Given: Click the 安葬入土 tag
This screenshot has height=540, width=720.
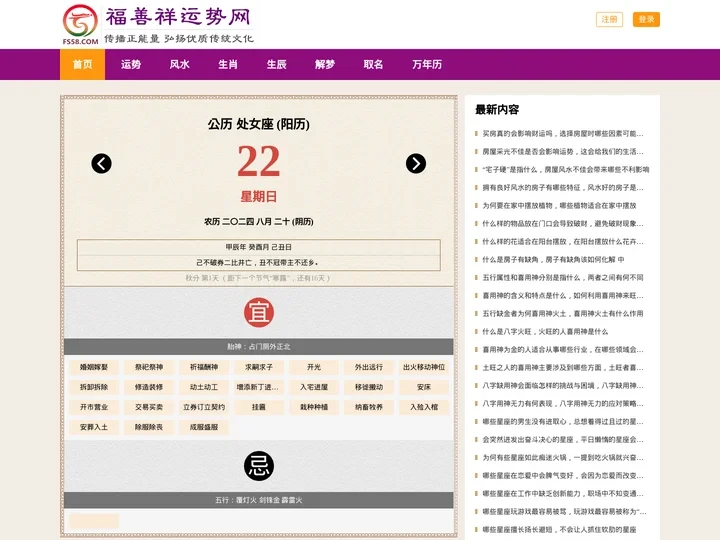Looking at the screenshot, I should tap(94, 427).
